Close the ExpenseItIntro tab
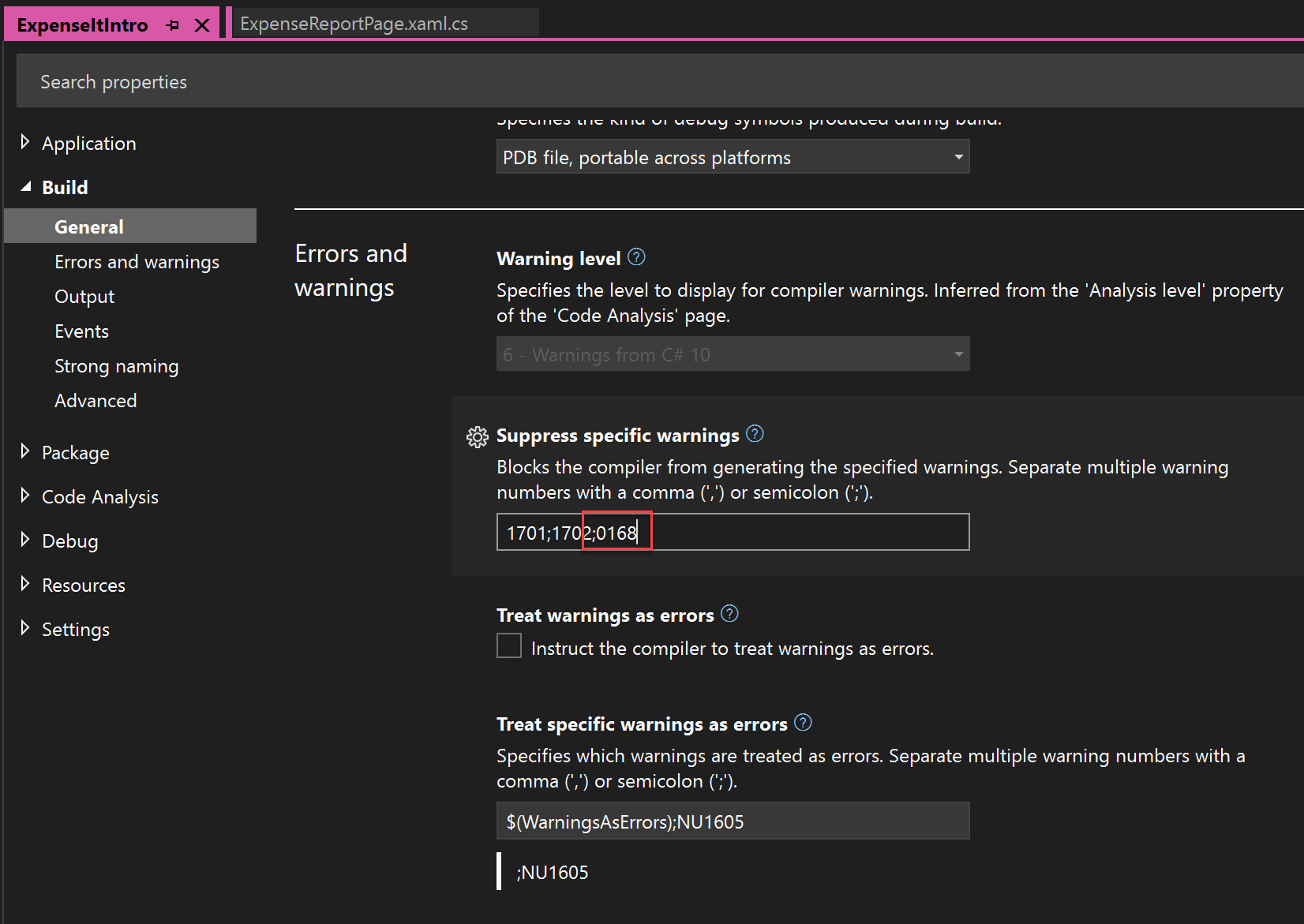 [x=202, y=25]
